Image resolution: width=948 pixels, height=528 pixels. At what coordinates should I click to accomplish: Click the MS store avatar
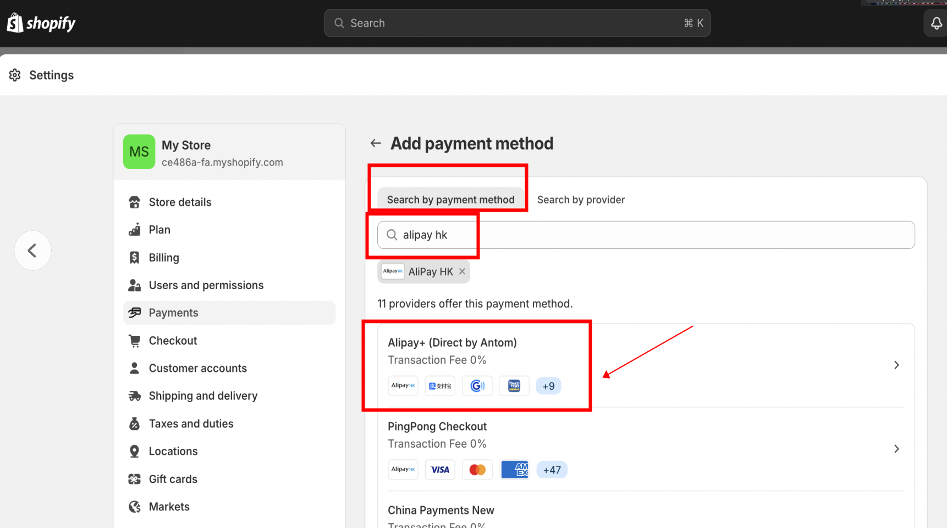(139, 152)
